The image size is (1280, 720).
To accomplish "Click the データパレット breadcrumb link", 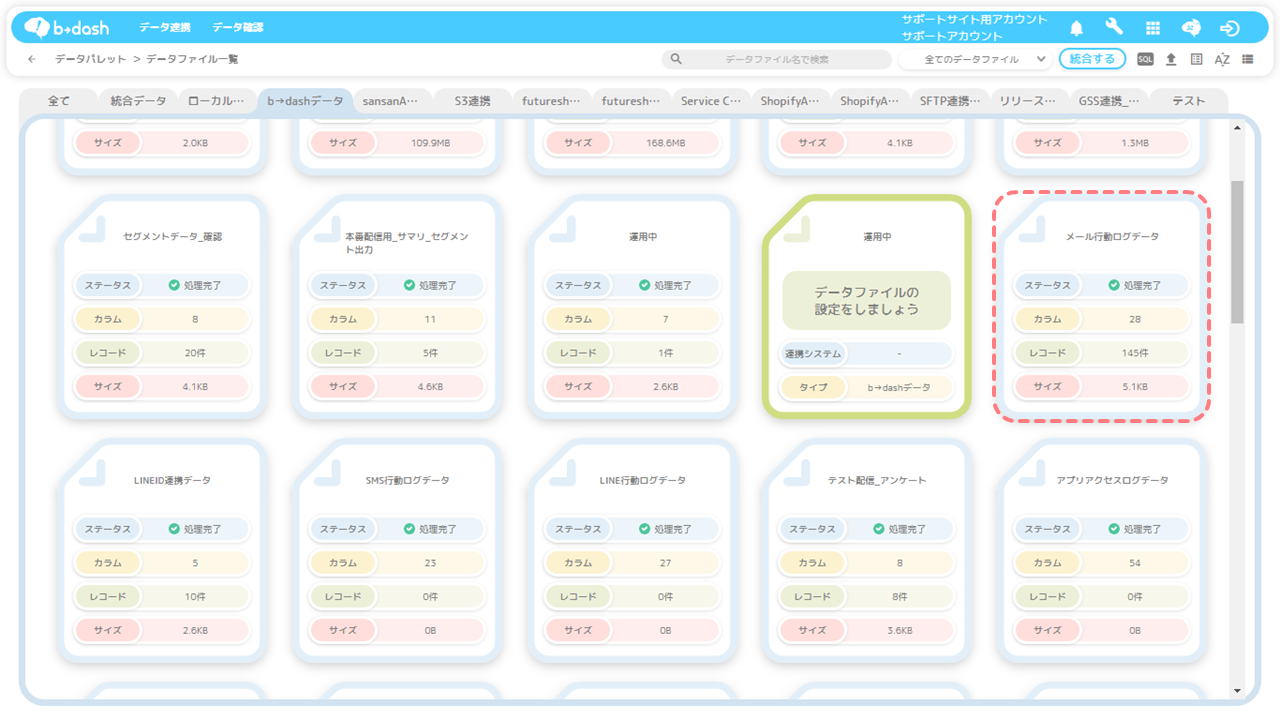I will click(91, 59).
